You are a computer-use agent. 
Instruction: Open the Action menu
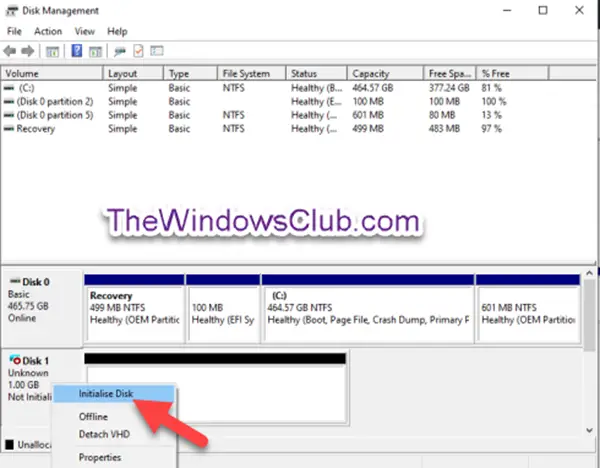click(48, 31)
